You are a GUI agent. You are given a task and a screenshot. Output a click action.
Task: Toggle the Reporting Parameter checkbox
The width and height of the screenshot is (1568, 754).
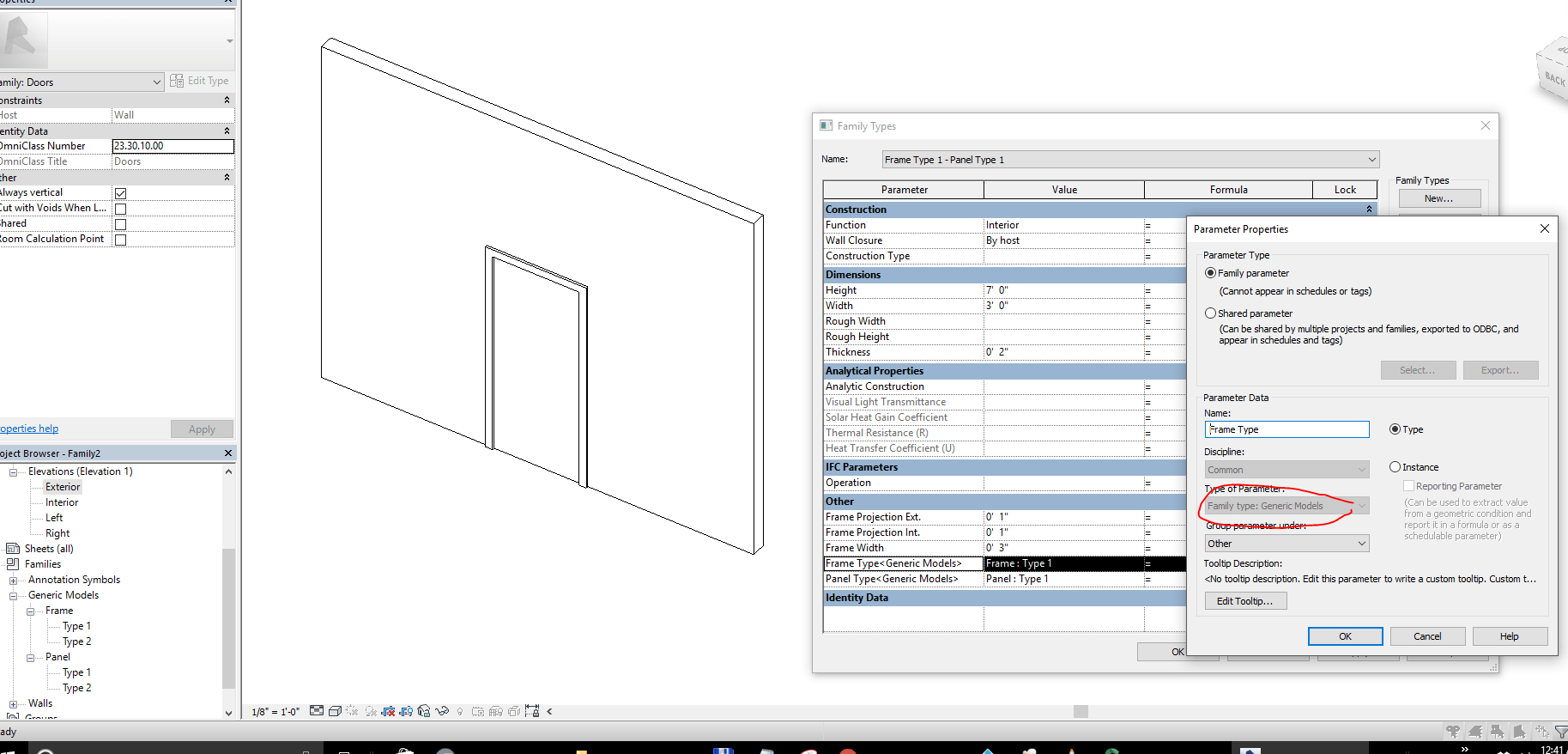(1409, 486)
